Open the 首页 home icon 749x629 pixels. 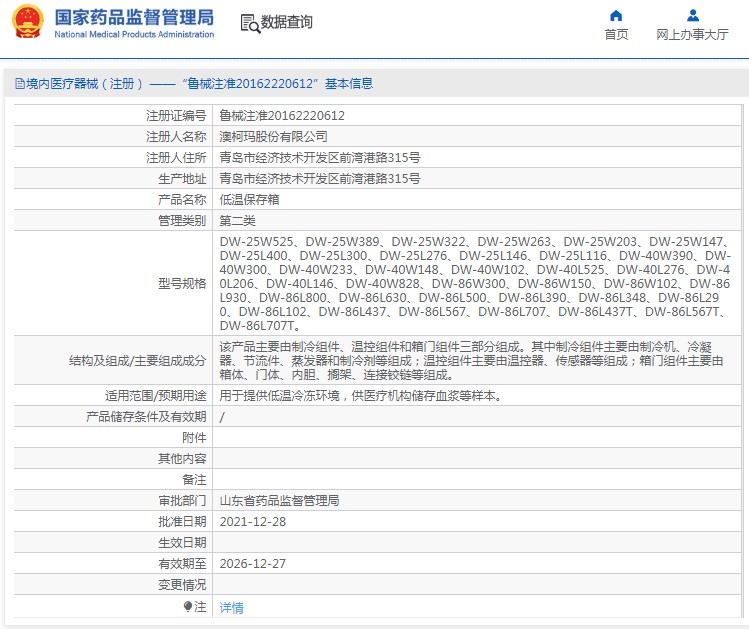[616, 16]
